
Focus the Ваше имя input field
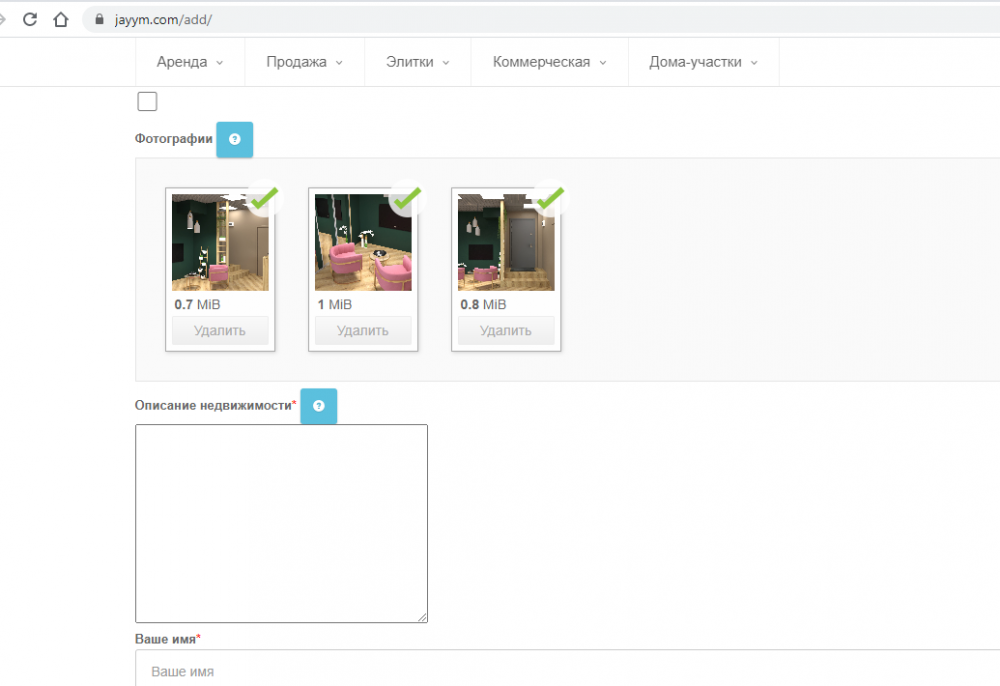[x=560, y=670]
